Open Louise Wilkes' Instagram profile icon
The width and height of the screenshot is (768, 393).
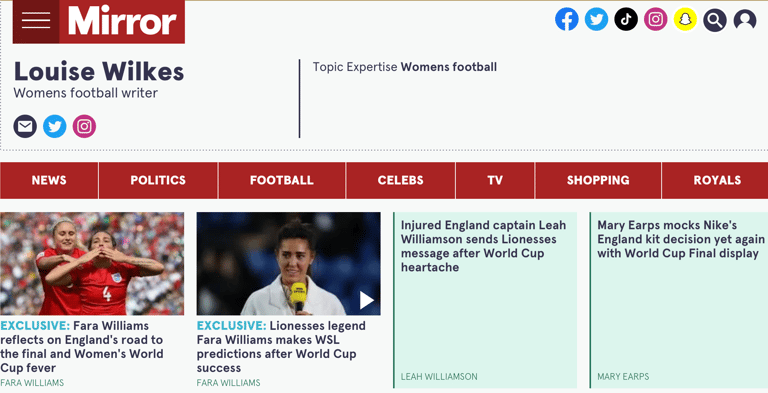[84, 126]
